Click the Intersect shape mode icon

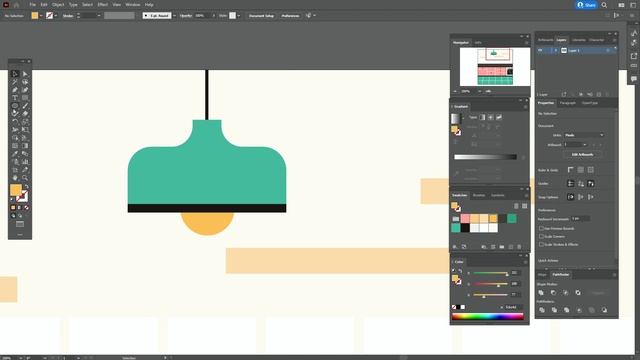(566, 293)
